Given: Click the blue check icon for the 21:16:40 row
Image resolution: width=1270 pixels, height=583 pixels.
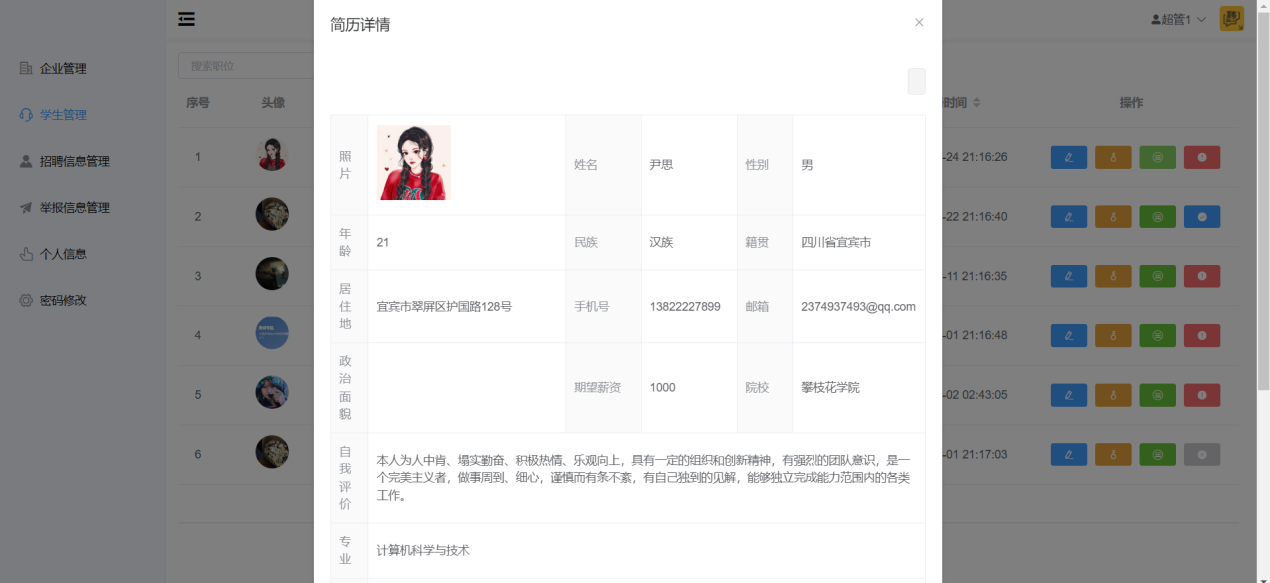Looking at the screenshot, I should tap(1202, 216).
